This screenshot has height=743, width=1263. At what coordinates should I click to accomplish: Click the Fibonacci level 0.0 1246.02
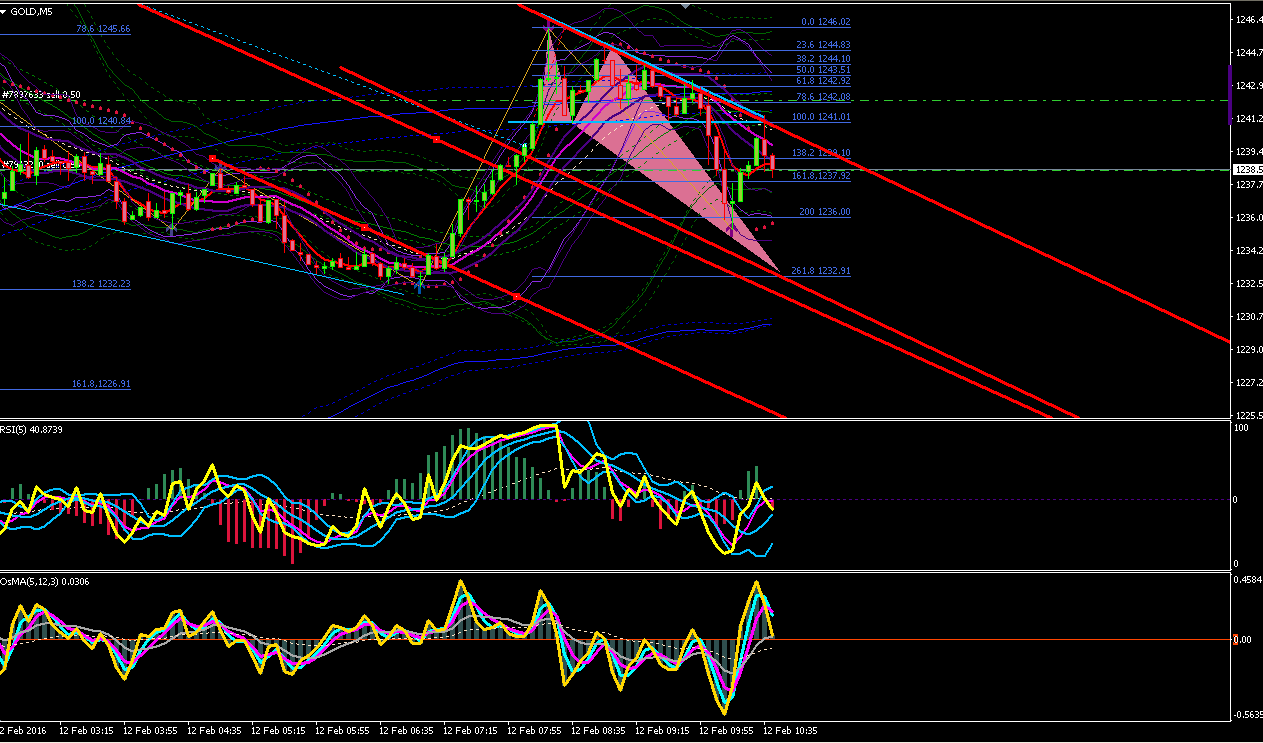pyautogui.click(x=826, y=21)
